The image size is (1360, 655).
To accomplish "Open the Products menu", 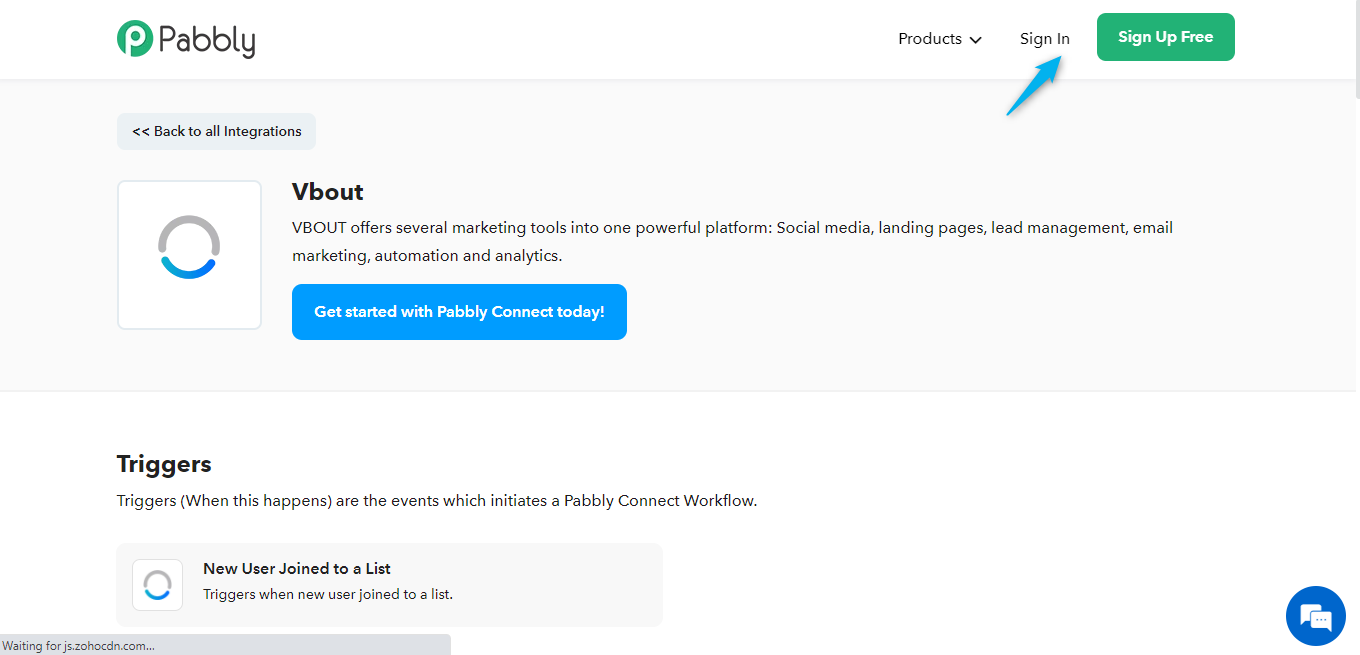I will (x=930, y=39).
